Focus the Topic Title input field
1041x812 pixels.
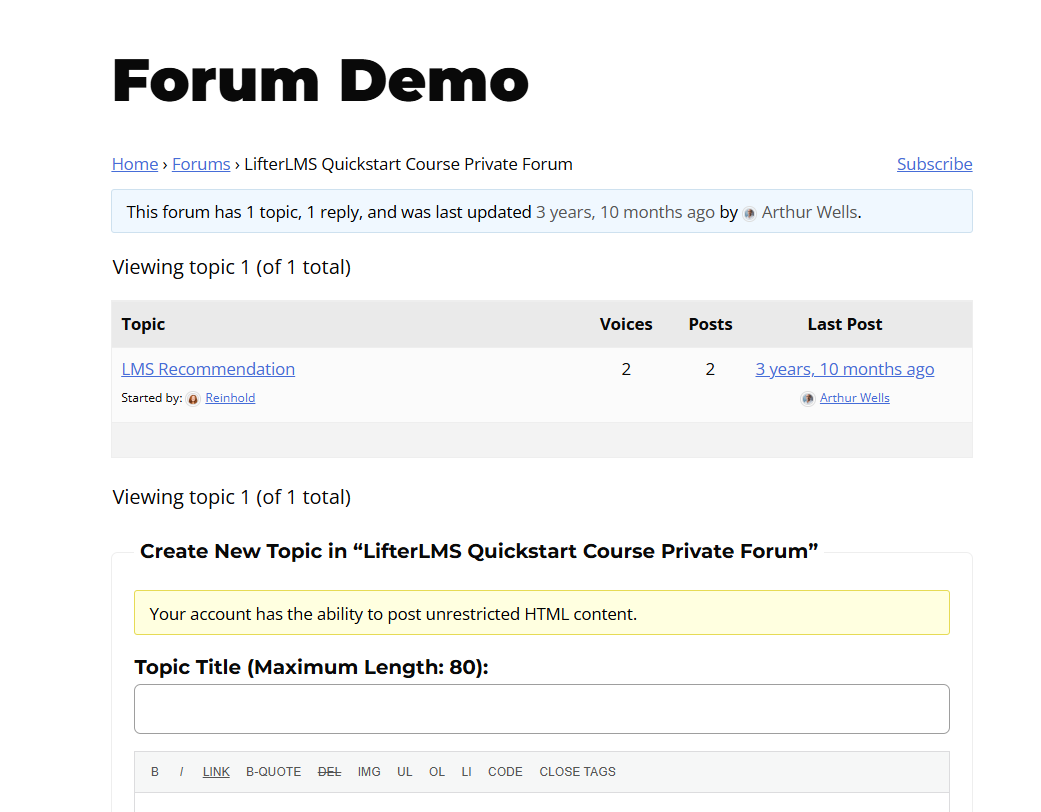[541, 709]
